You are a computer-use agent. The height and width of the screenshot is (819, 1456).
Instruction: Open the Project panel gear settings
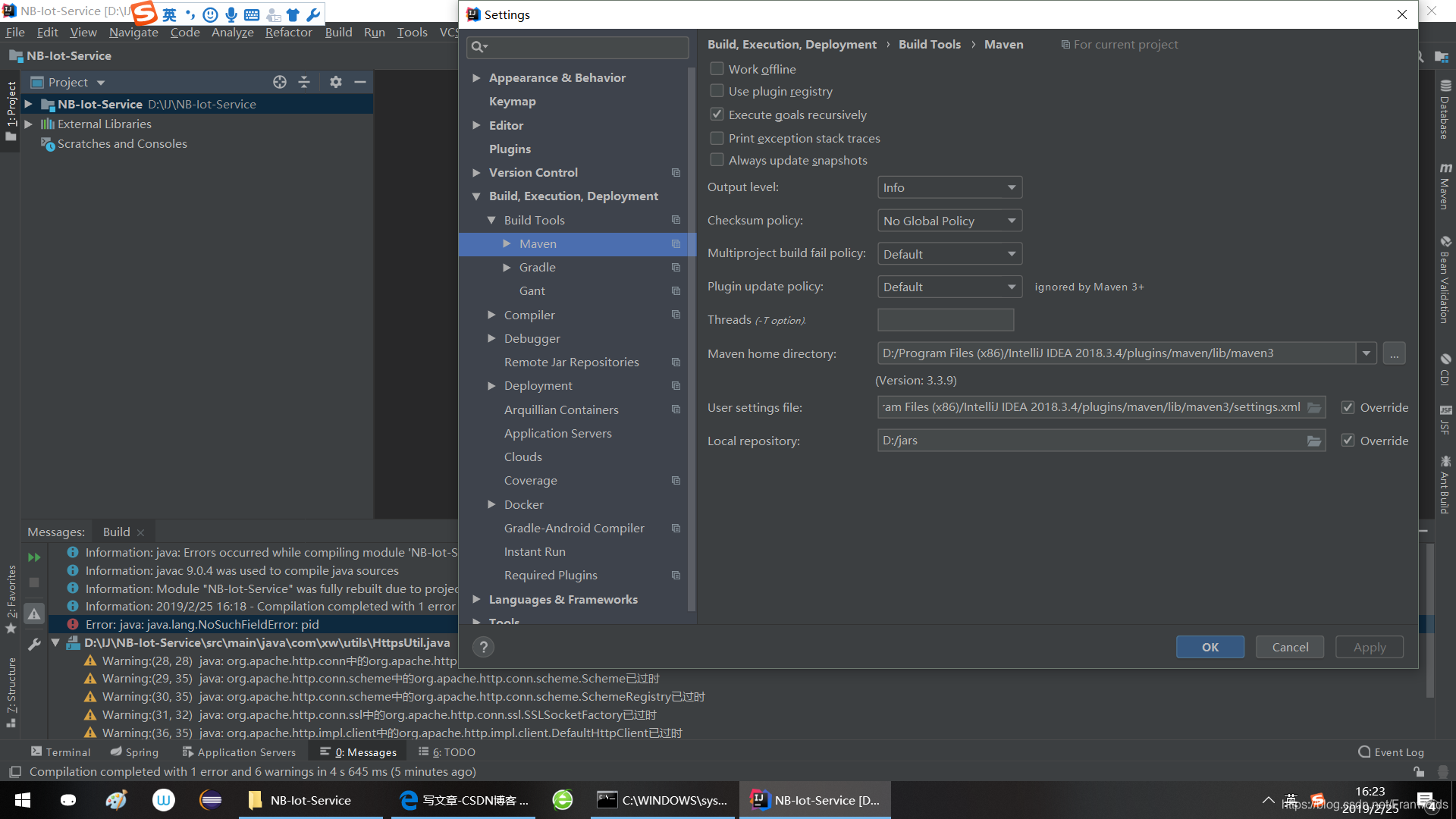[x=336, y=82]
